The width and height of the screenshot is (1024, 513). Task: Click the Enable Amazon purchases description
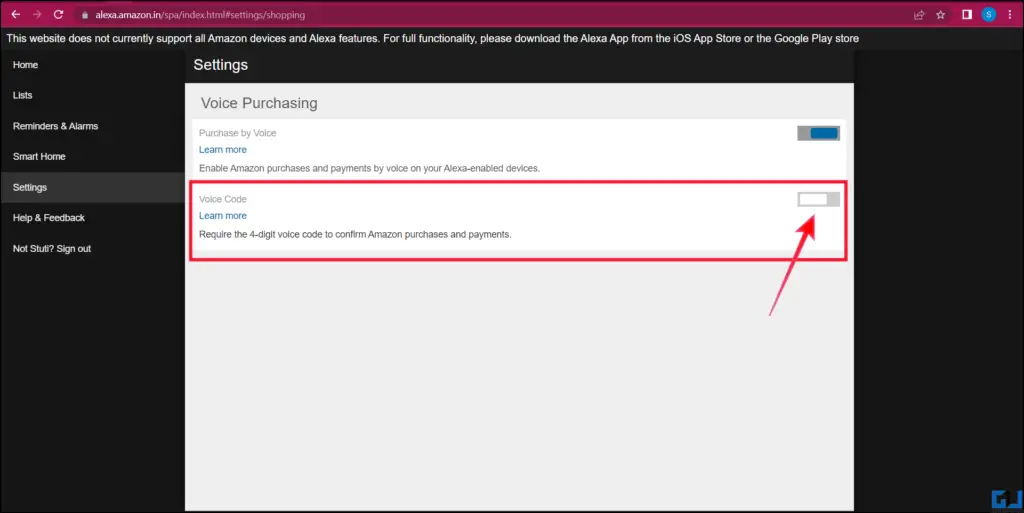coord(370,168)
